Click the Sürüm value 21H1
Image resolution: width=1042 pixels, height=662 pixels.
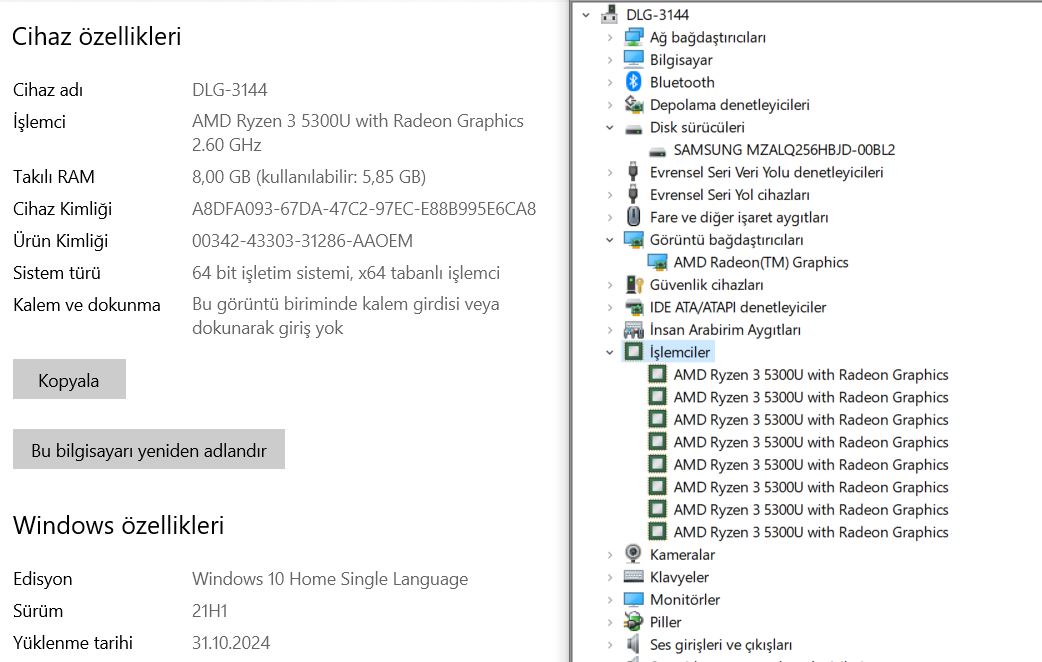pyautogui.click(x=209, y=611)
